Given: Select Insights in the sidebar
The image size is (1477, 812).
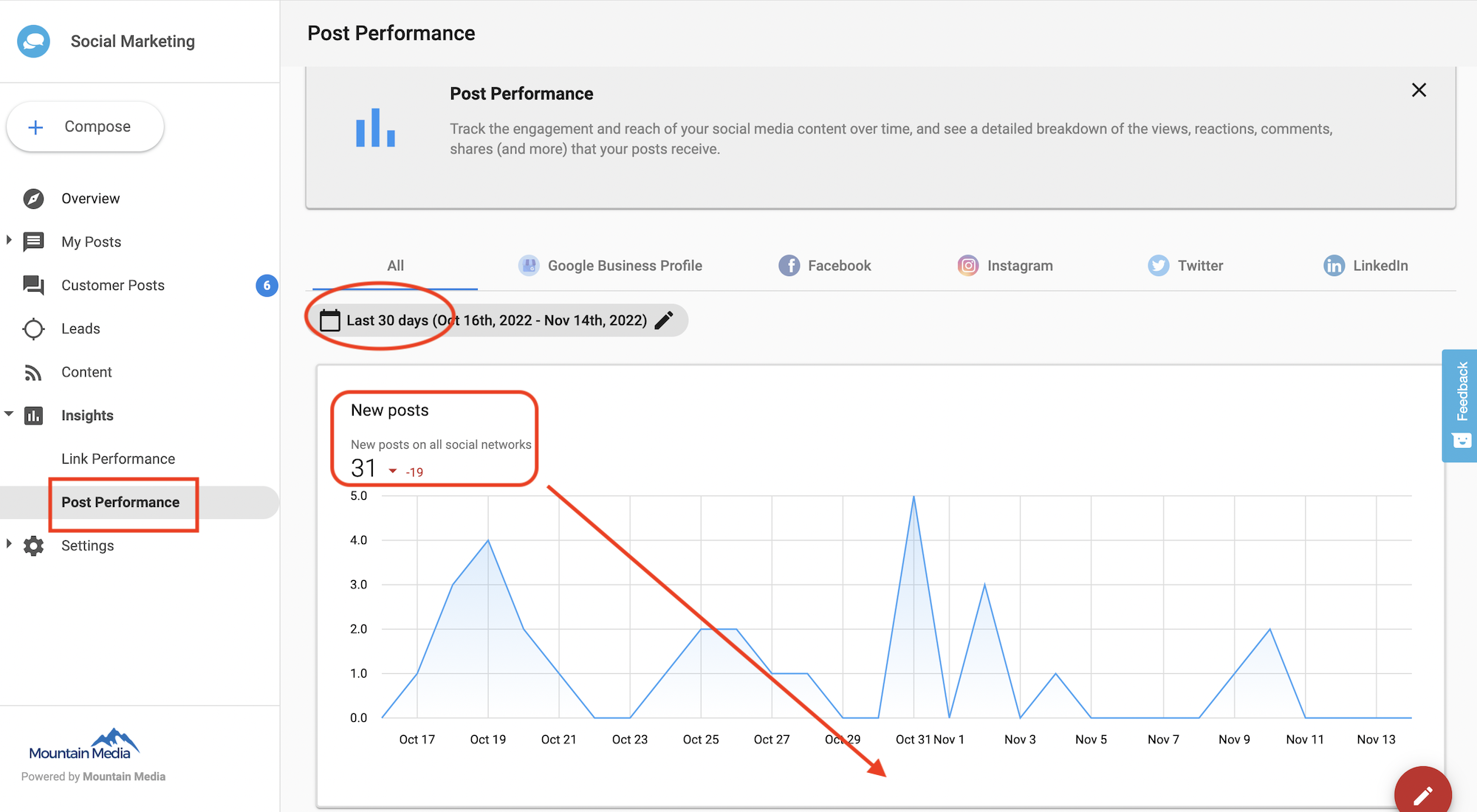Looking at the screenshot, I should tap(87, 416).
